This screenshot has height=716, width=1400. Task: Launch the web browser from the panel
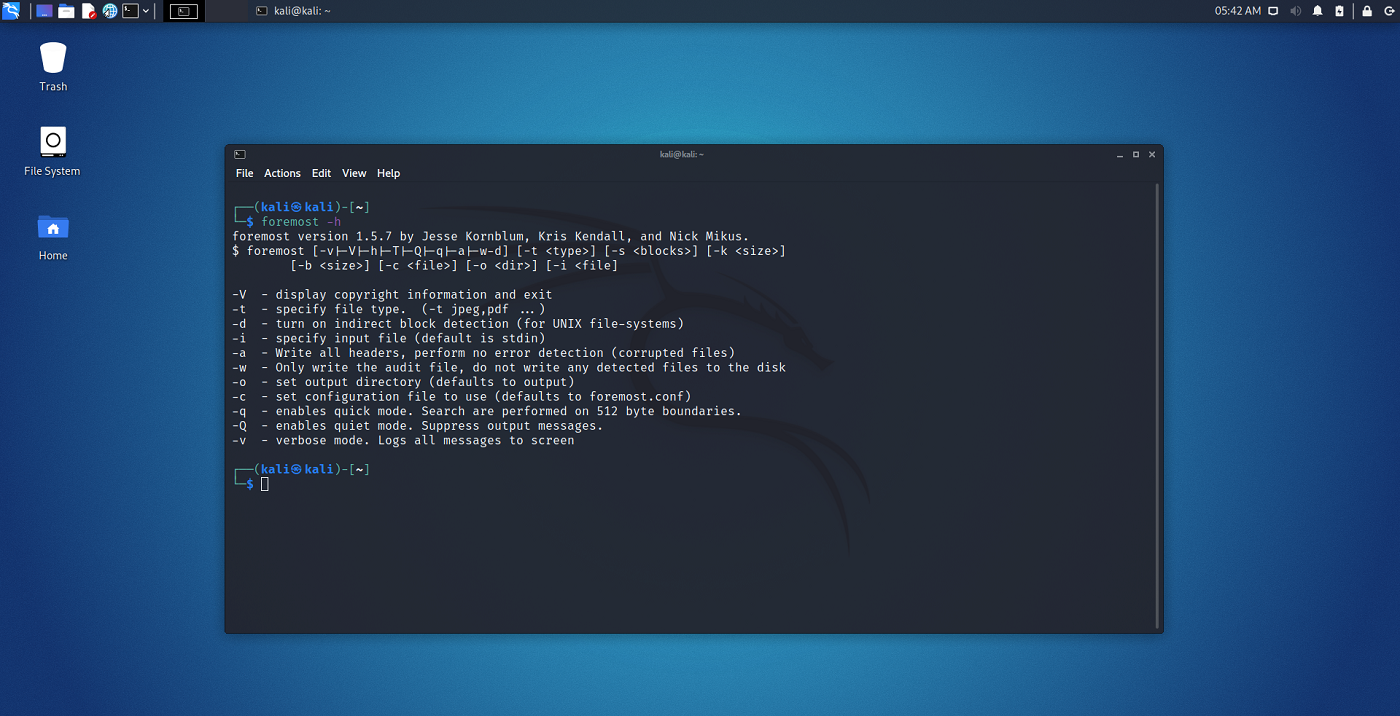click(x=110, y=11)
